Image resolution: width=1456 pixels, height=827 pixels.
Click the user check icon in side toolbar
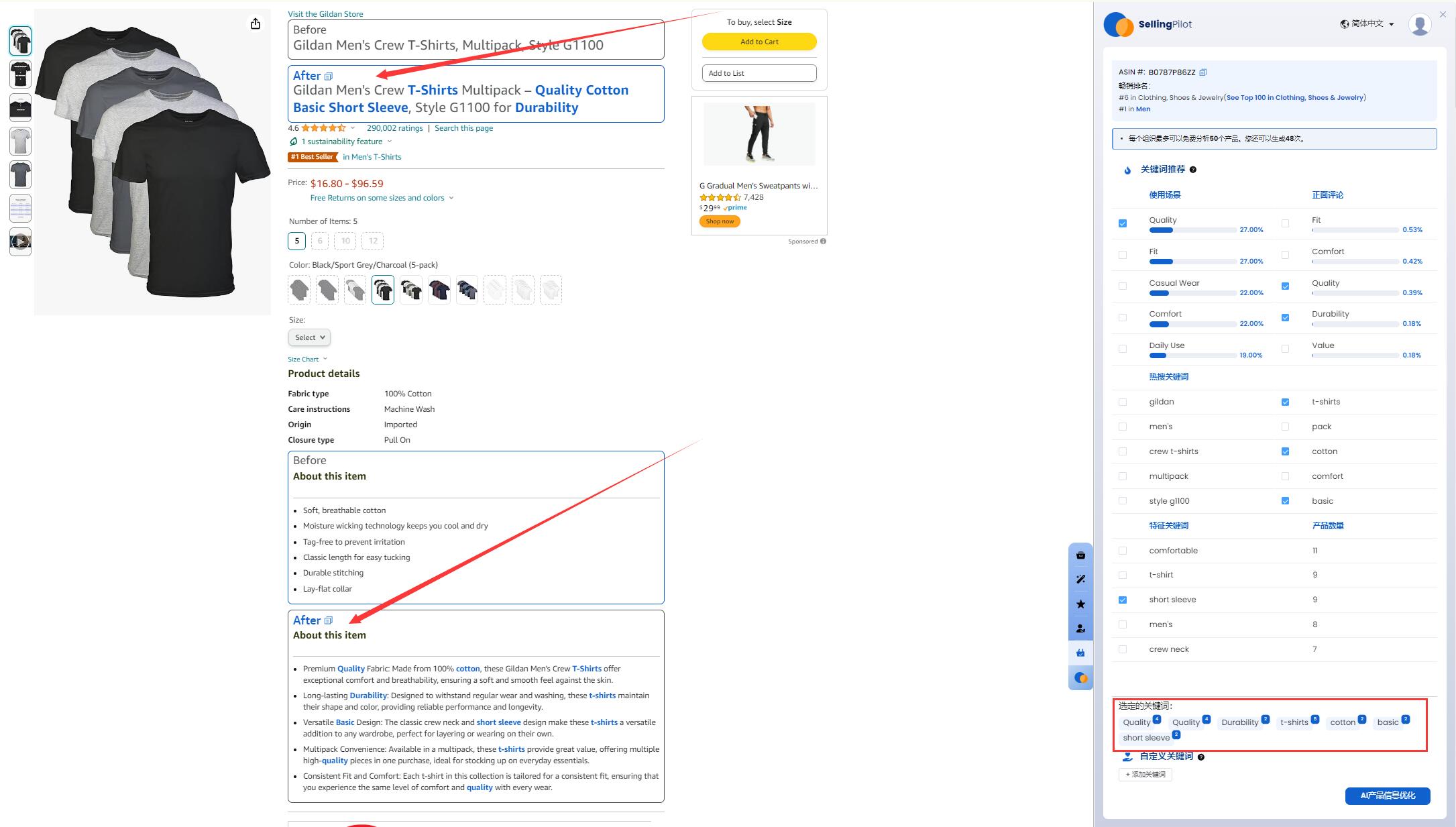tap(1080, 628)
